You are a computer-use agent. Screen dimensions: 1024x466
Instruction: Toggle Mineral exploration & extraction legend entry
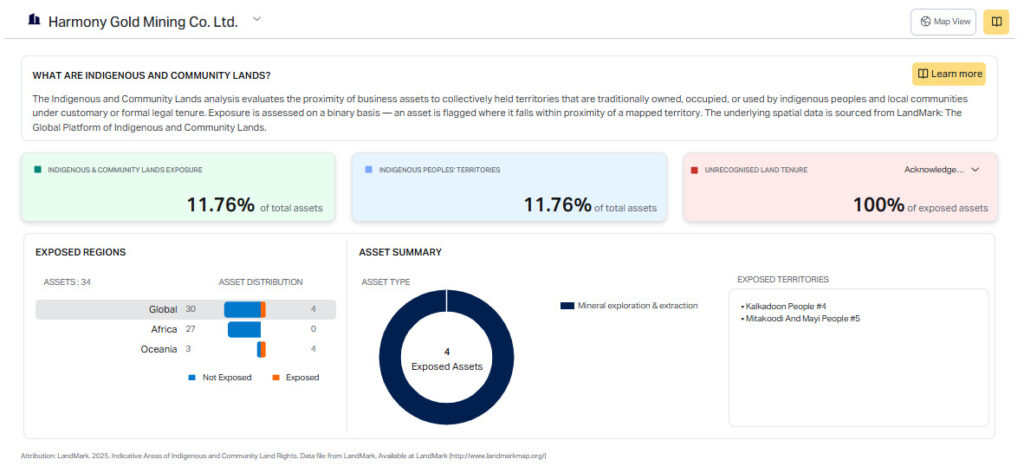tap(629, 305)
